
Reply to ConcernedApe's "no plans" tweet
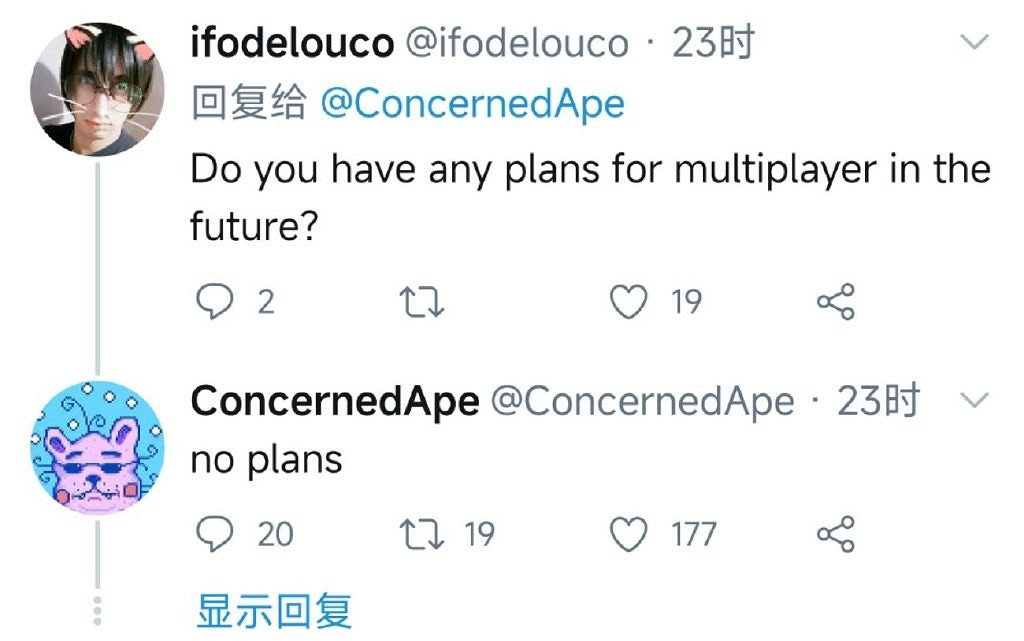pyautogui.click(x=212, y=534)
